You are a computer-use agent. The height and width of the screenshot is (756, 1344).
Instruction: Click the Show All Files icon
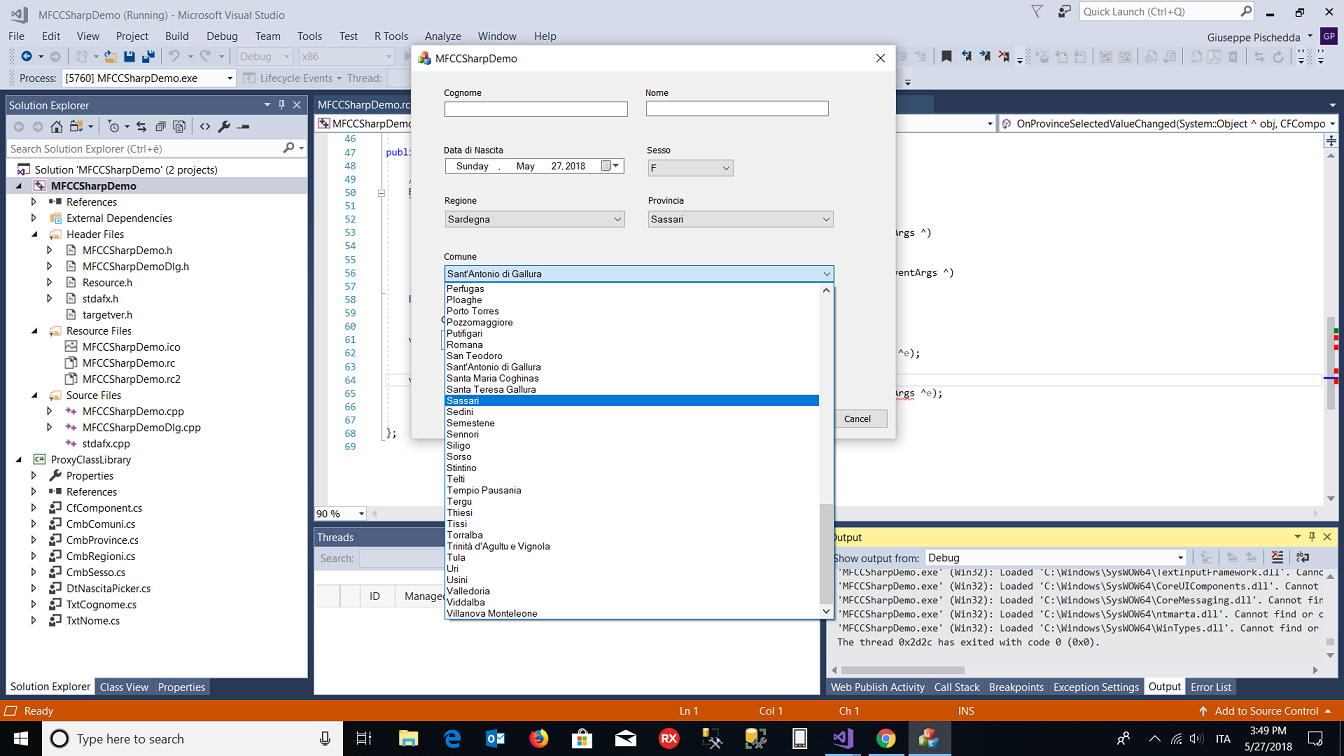tap(179, 127)
